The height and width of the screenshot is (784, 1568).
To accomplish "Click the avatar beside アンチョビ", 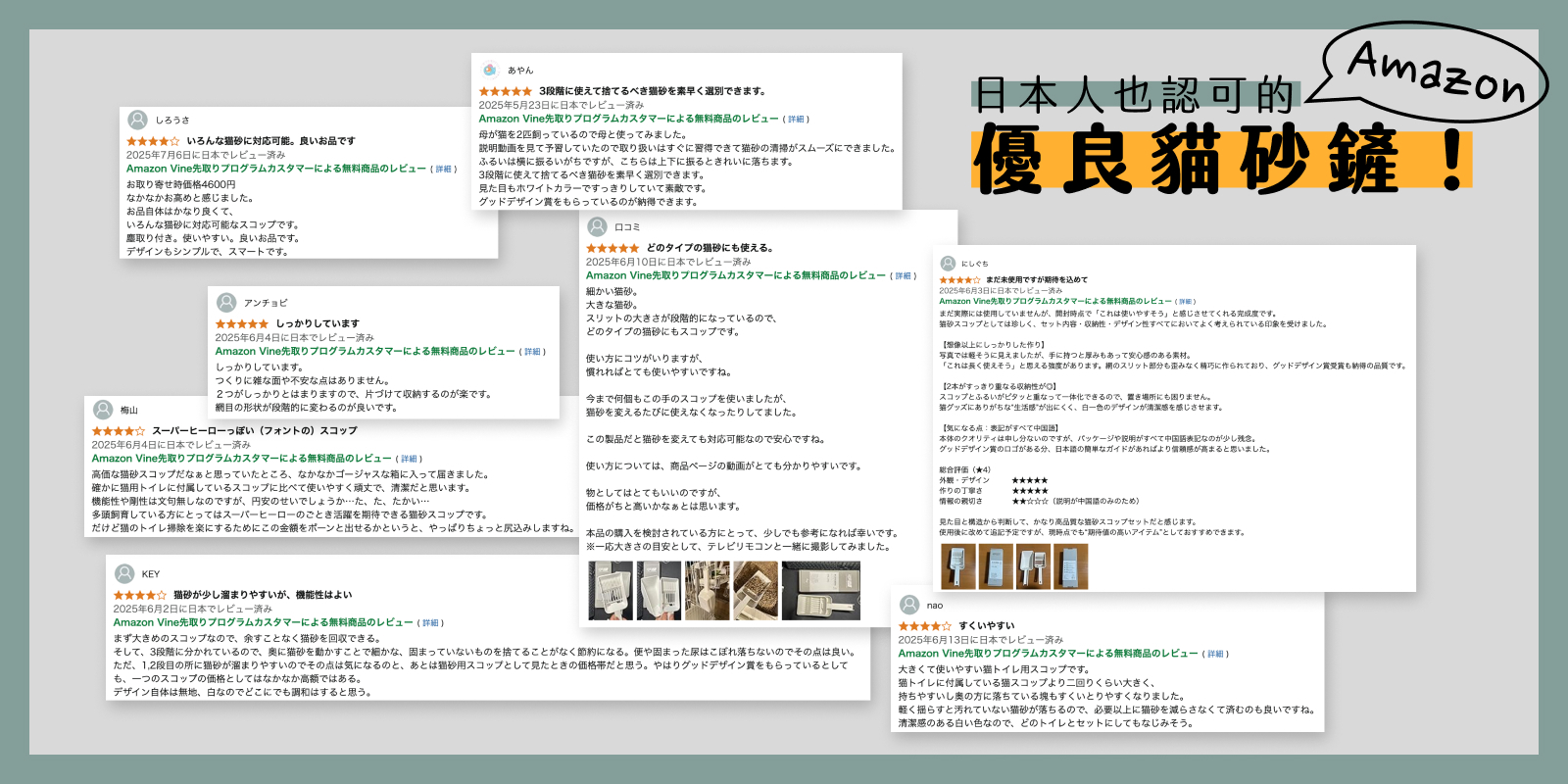I will pyautogui.click(x=226, y=303).
